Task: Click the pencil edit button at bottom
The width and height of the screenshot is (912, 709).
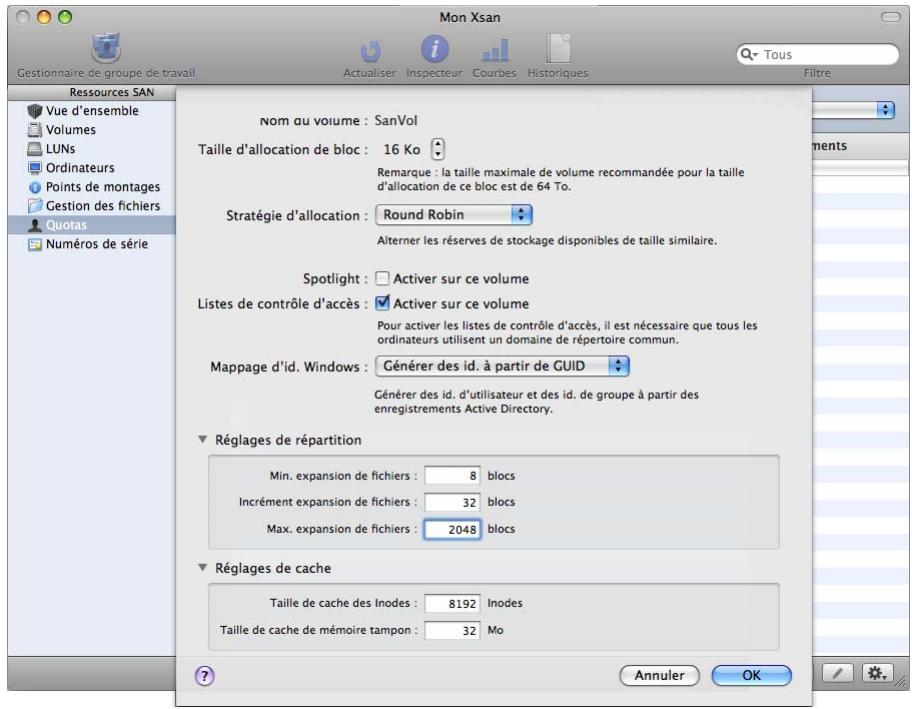Action: pyautogui.click(x=837, y=674)
